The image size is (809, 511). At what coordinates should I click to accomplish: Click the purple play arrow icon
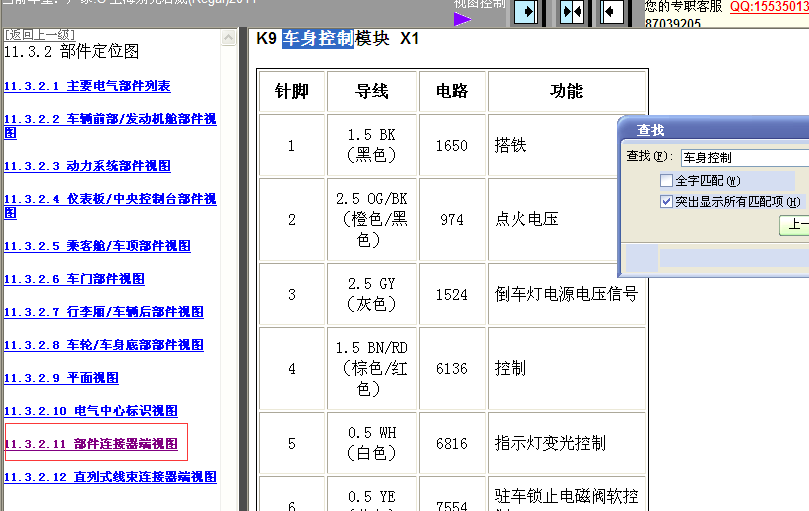point(462,19)
